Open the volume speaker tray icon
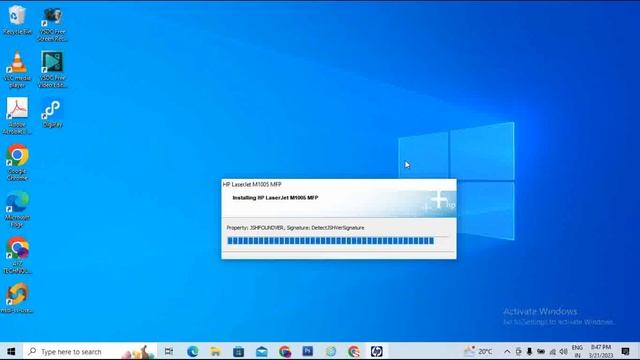This screenshot has height=360, width=640. click(564, 351)
